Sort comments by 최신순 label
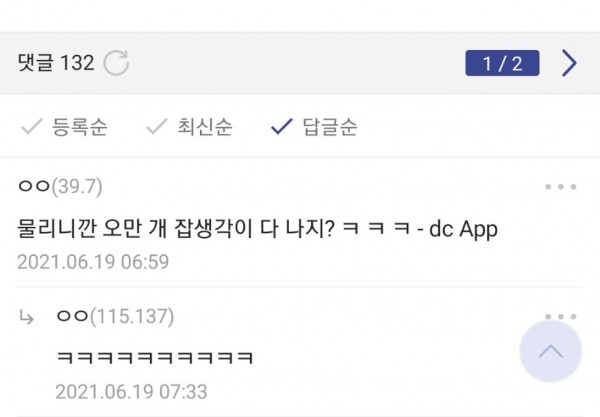The image size is (600, 417). click(x=205, y=127)
